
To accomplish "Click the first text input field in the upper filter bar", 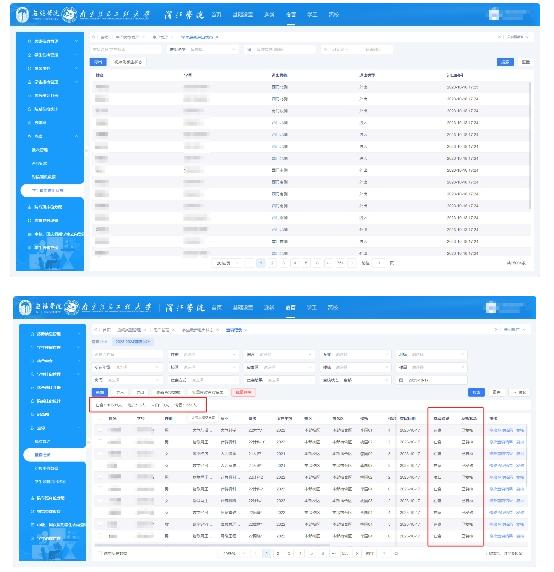I will pos(126,49).
